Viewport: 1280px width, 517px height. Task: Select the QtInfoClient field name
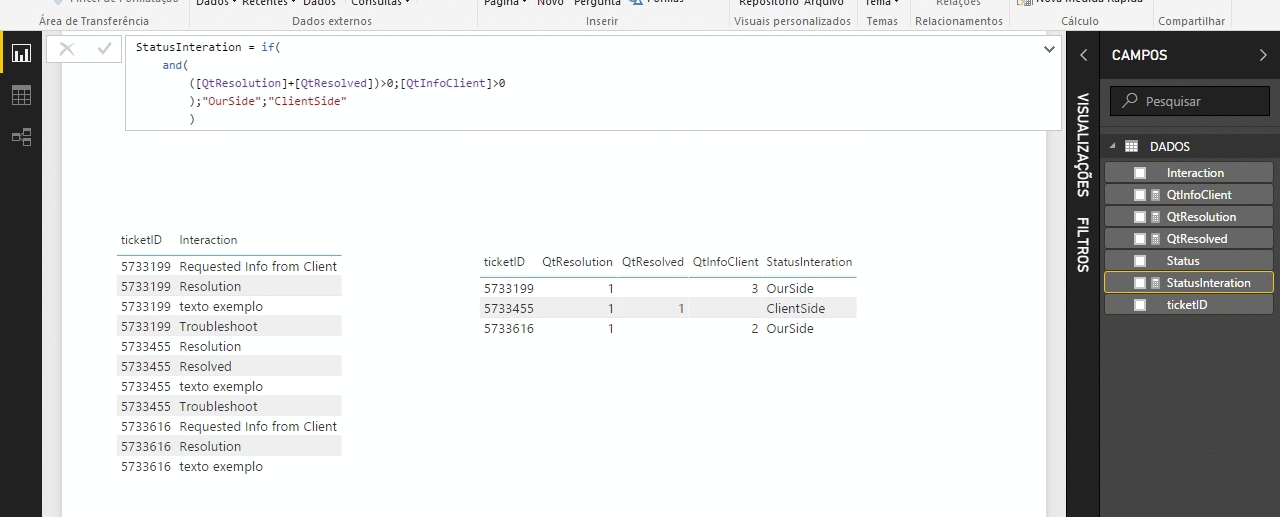[1199, 195]
